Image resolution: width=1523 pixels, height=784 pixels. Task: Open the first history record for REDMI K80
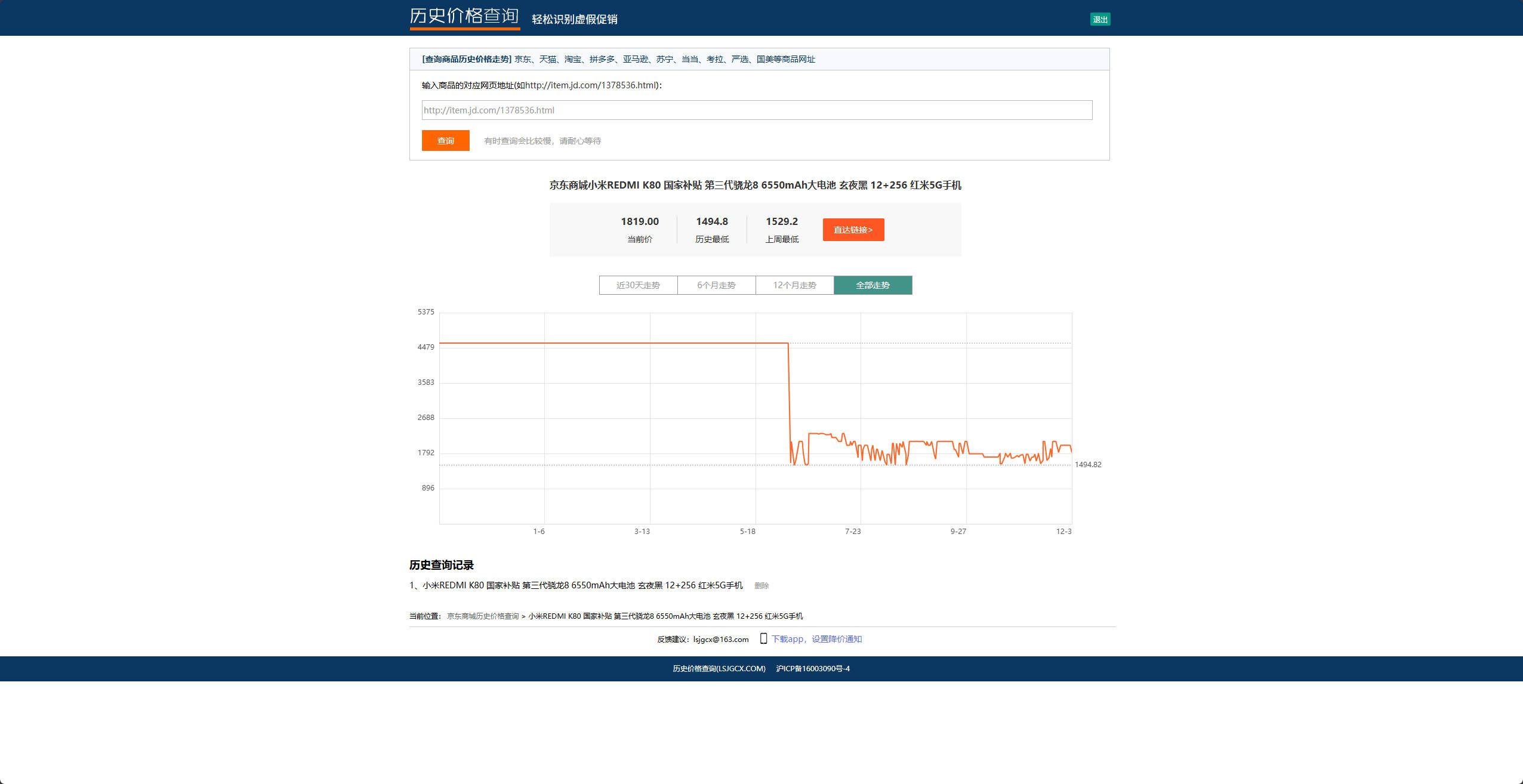coord(582,585)
